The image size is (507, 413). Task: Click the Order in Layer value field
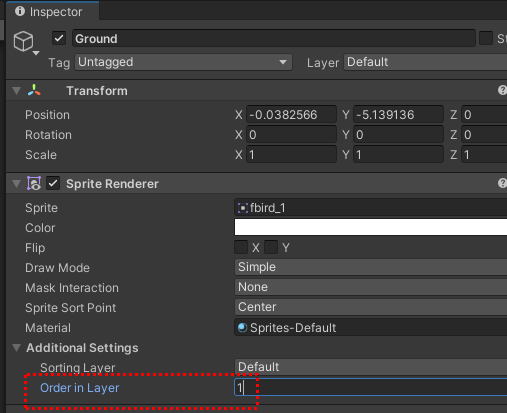point(371,387)
